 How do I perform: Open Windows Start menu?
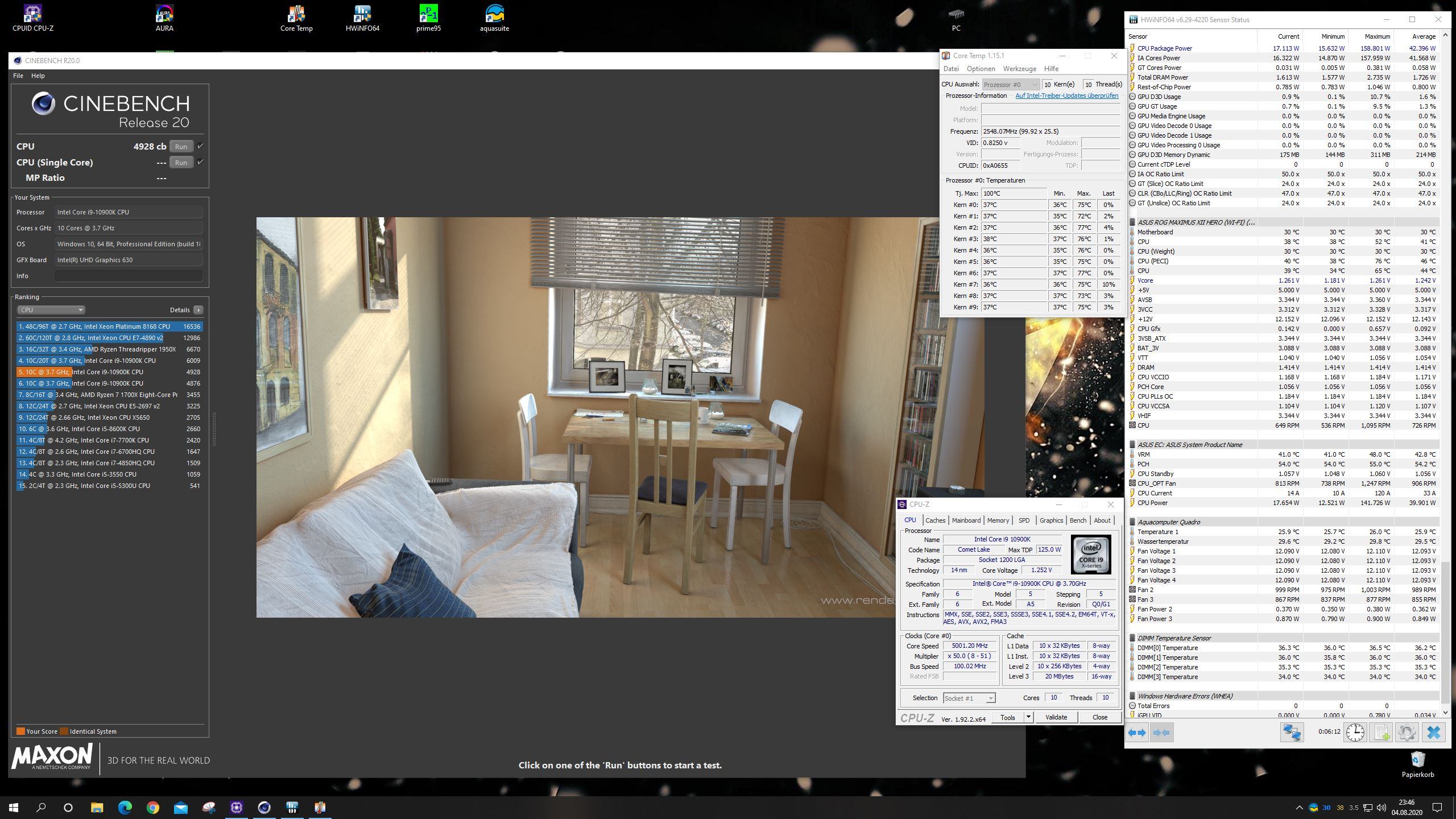point(14,807)
